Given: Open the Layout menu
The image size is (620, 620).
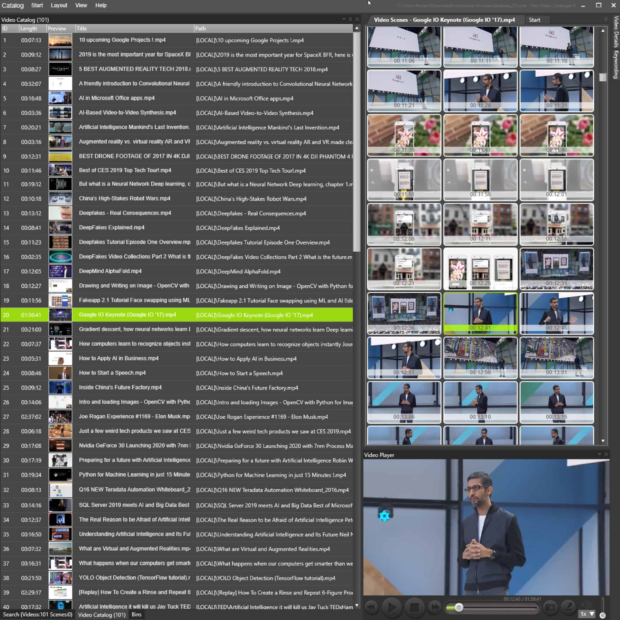Looking at the screenshot, I should (x=59, y=6).
